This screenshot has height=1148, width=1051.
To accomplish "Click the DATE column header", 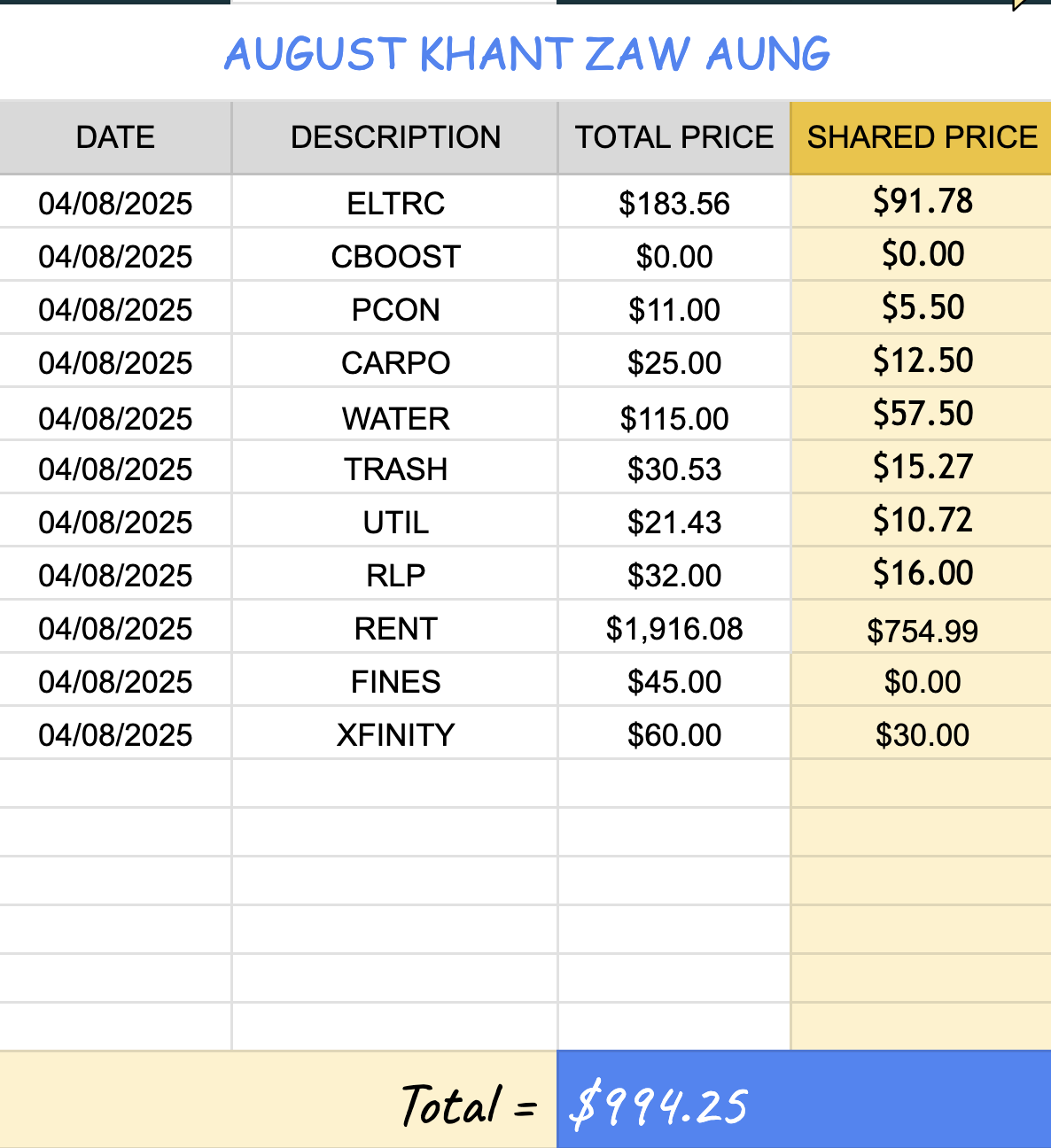I will (115, 137).
